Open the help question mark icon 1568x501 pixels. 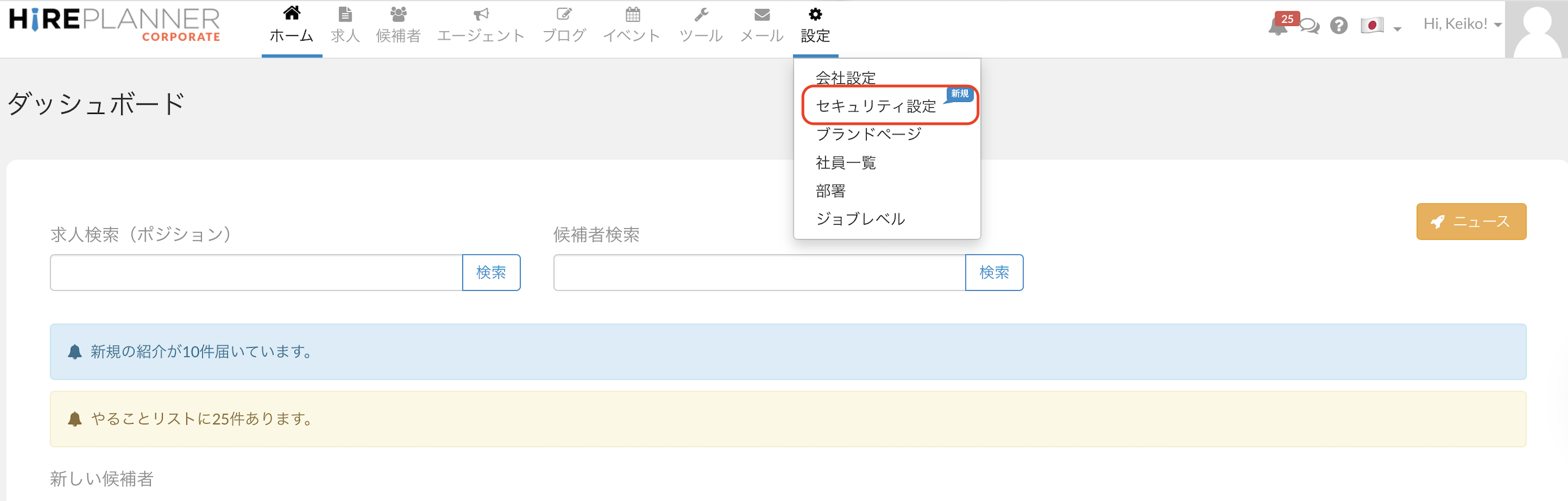click(1338, 26)
